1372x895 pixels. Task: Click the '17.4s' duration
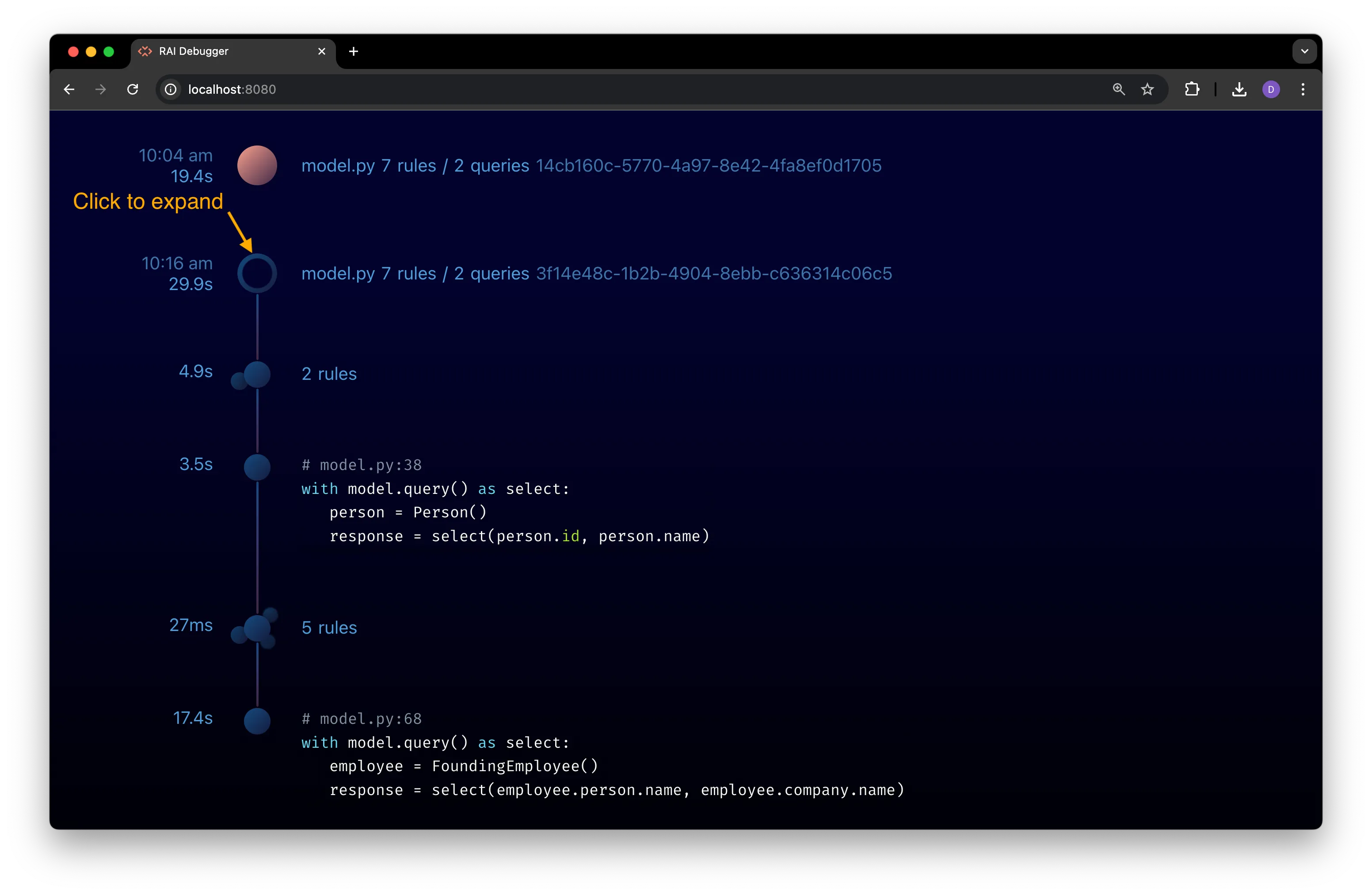tap(193, 718)
